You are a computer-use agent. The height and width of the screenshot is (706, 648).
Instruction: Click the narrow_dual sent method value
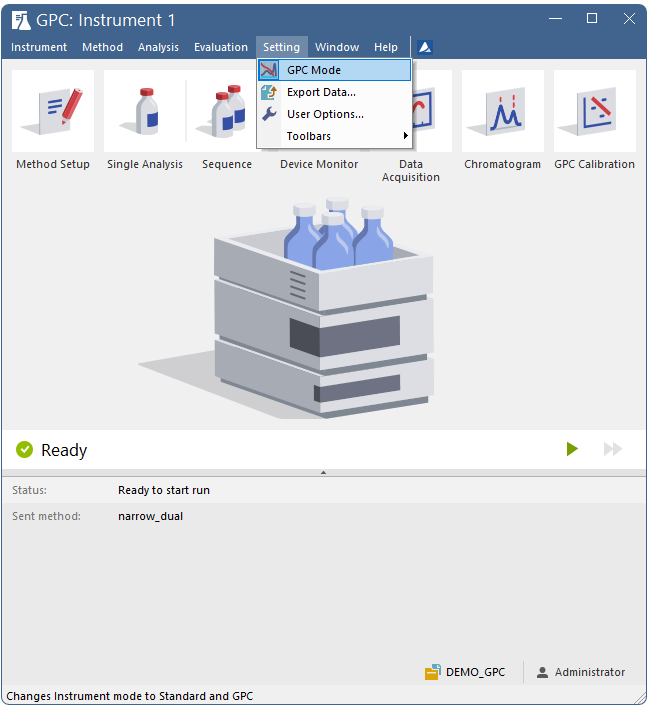(x=150, y=516)
